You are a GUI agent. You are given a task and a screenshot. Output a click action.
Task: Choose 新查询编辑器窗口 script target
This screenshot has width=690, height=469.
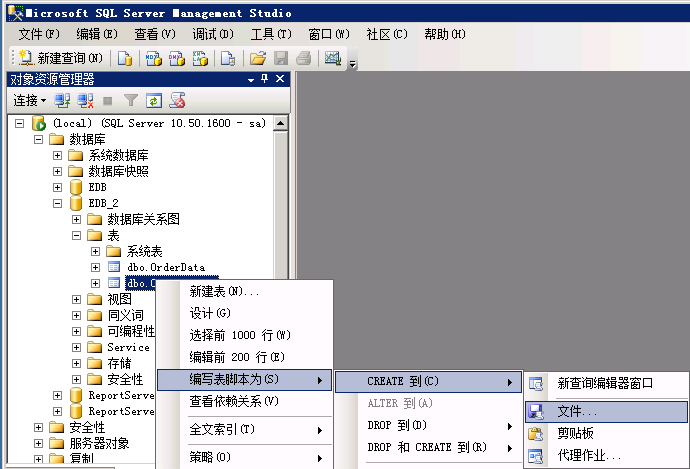pos(606,384)
